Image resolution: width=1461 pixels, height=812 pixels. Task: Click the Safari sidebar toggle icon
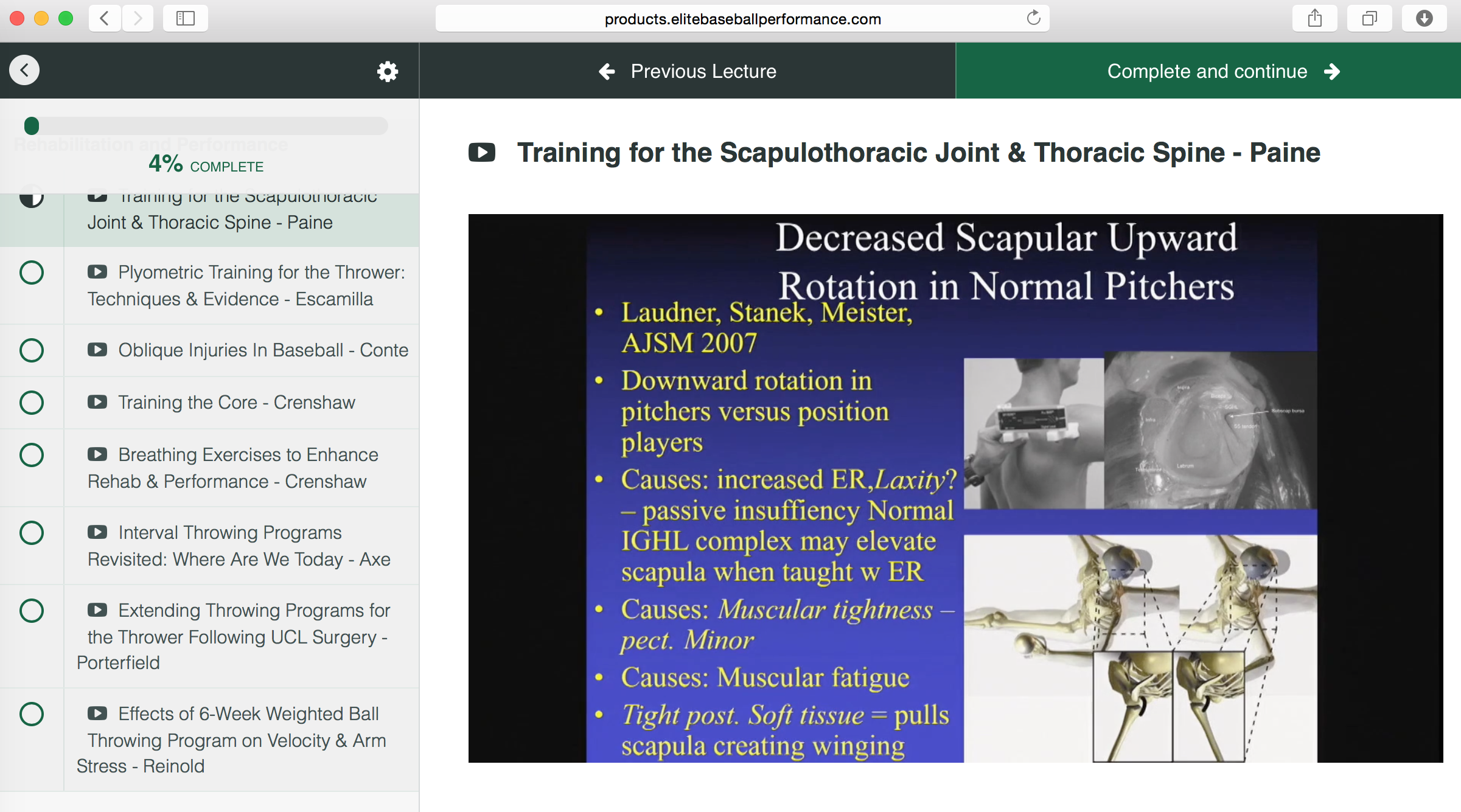[x=185, y=18]
